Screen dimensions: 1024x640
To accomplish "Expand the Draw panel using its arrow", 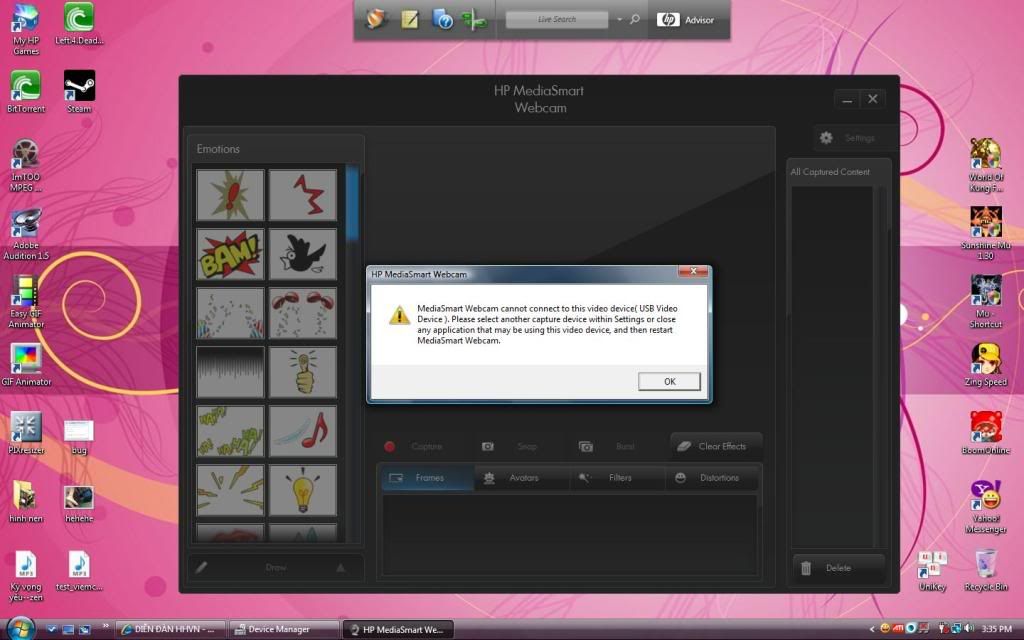I will pyautogui.click(x=340, y=568).
